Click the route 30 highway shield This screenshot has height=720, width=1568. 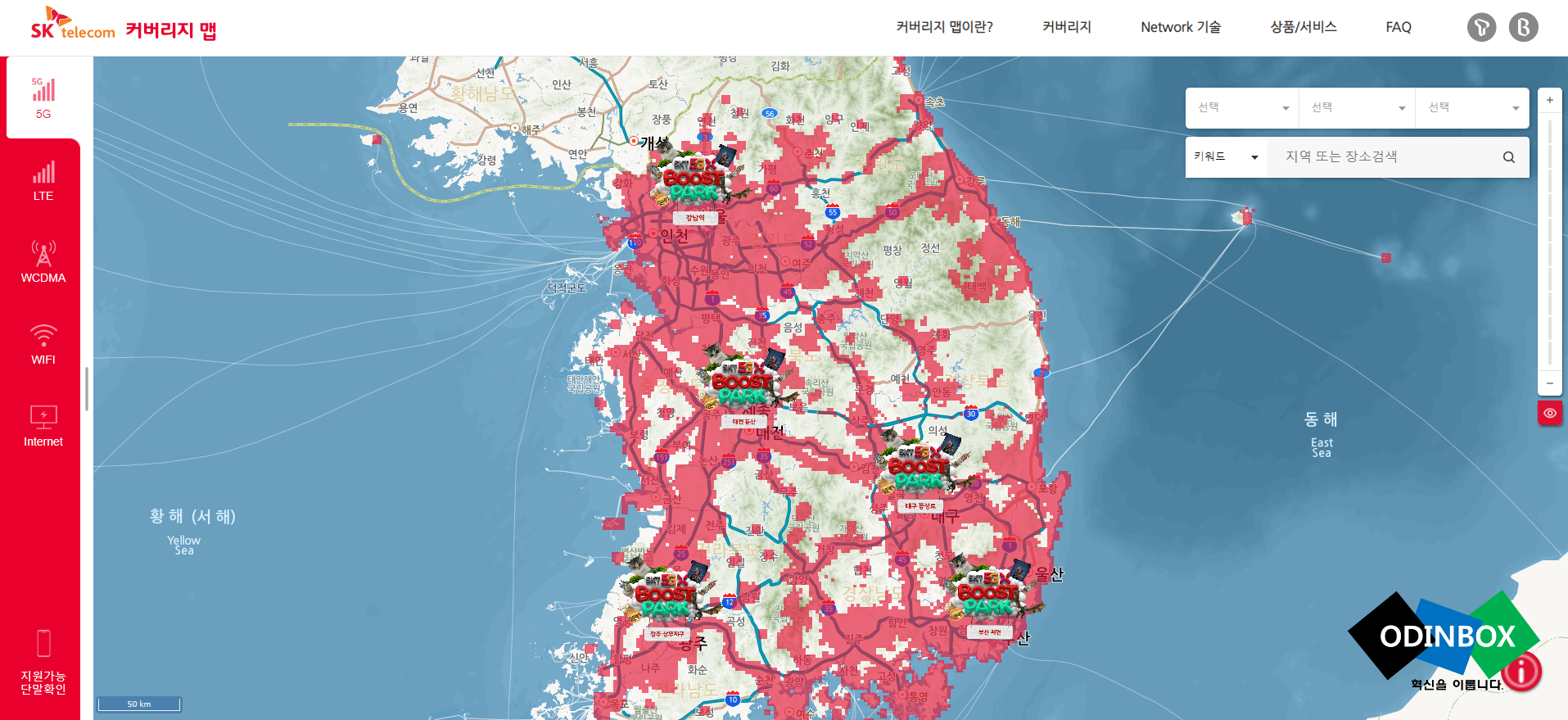[x=970, y=413]
